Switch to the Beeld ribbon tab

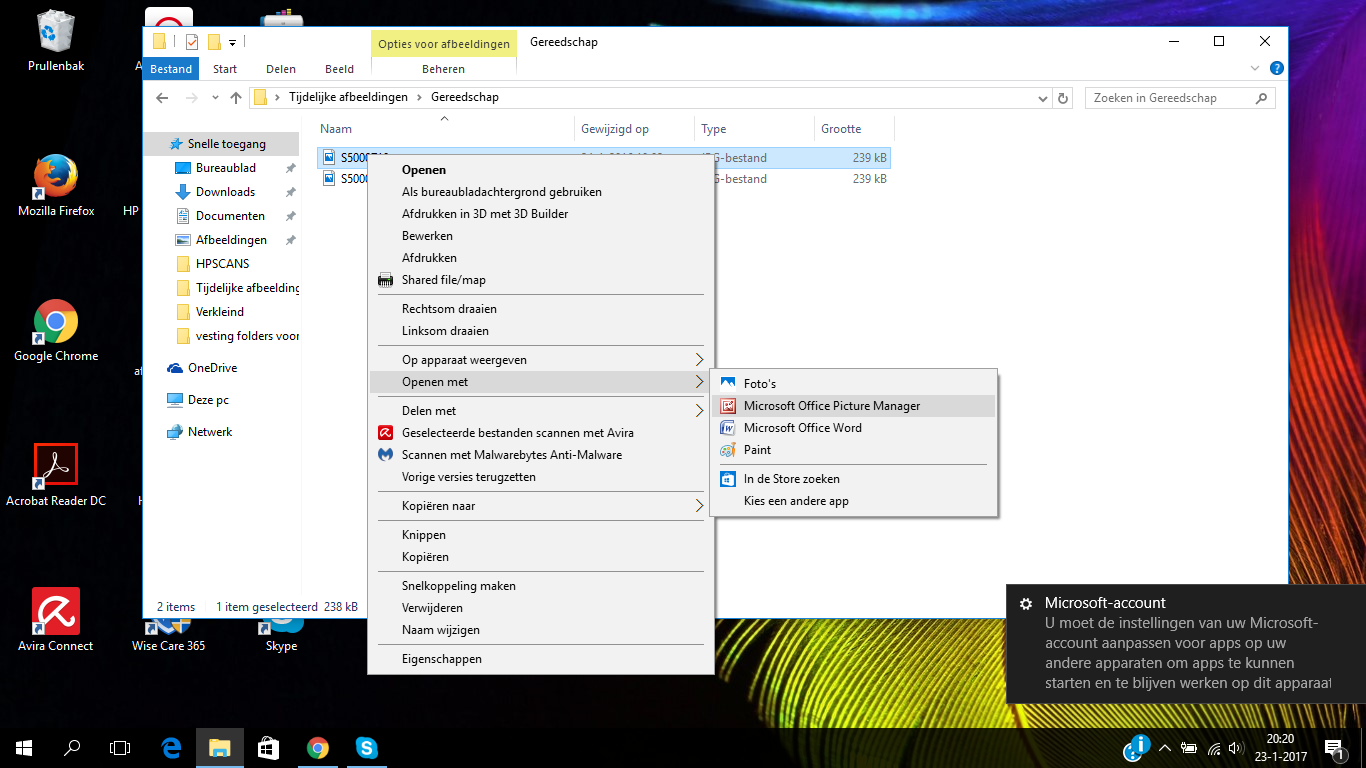(x=339, y=69)
